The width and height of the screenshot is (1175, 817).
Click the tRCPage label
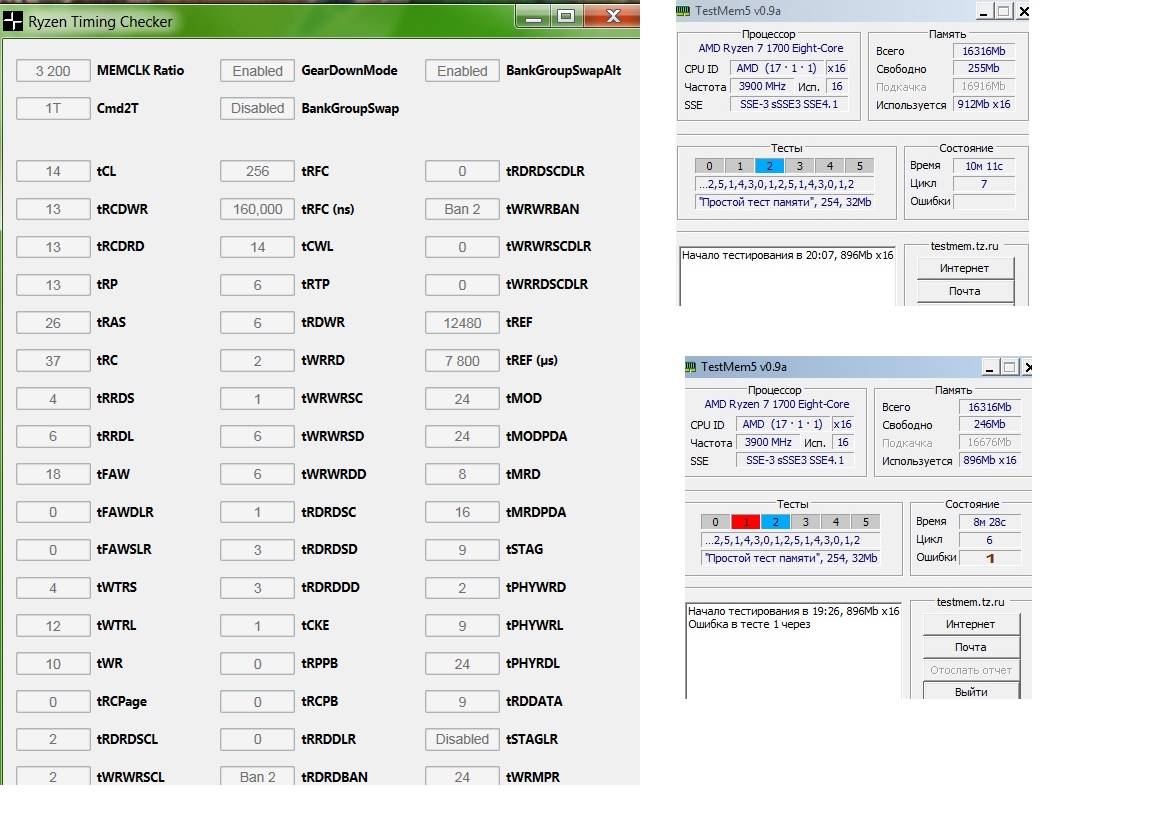click(121, 702)
